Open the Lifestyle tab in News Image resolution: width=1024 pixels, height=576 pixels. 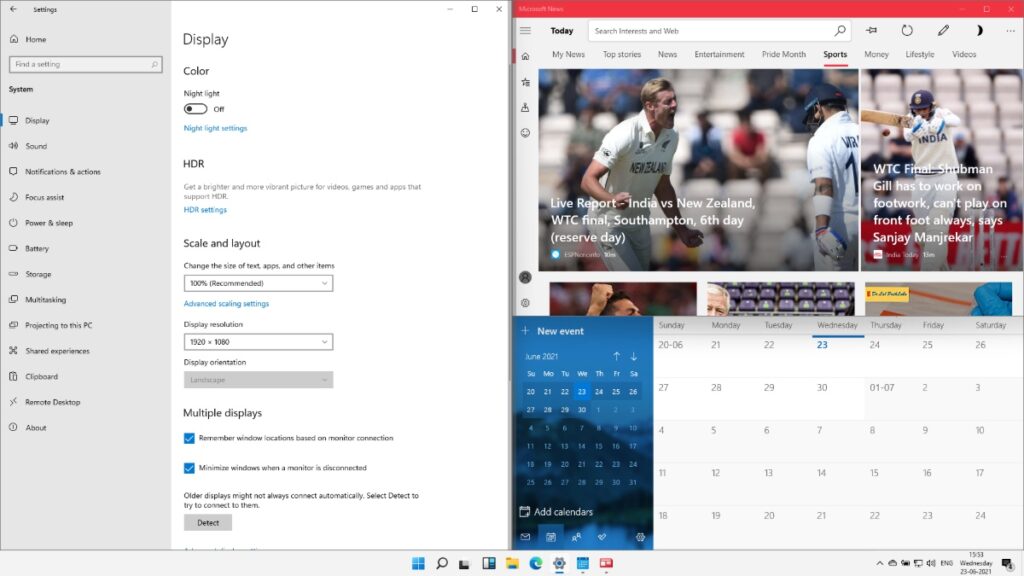(920, 54)
